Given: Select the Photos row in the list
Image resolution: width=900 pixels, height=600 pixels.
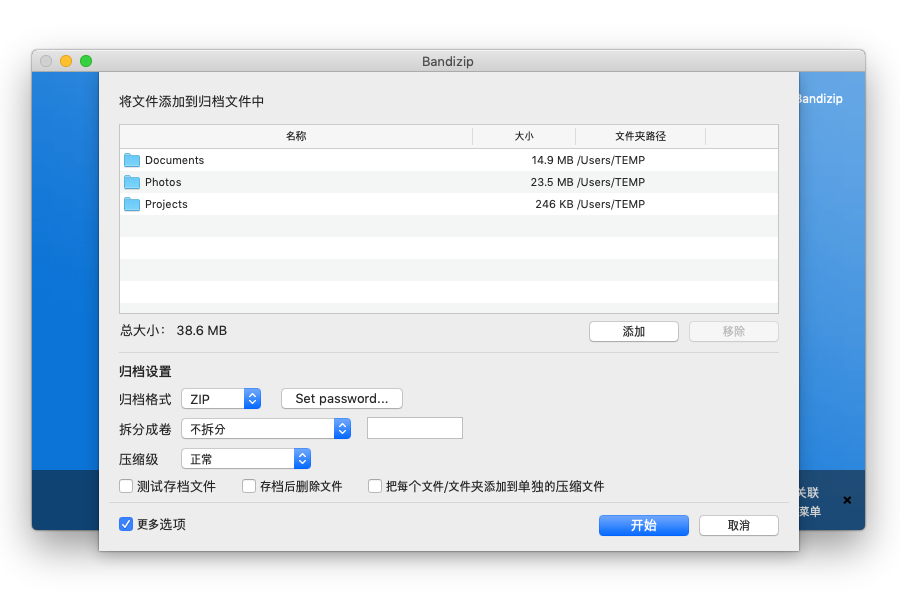Looking at the screenshot, I should coord(400,182).
